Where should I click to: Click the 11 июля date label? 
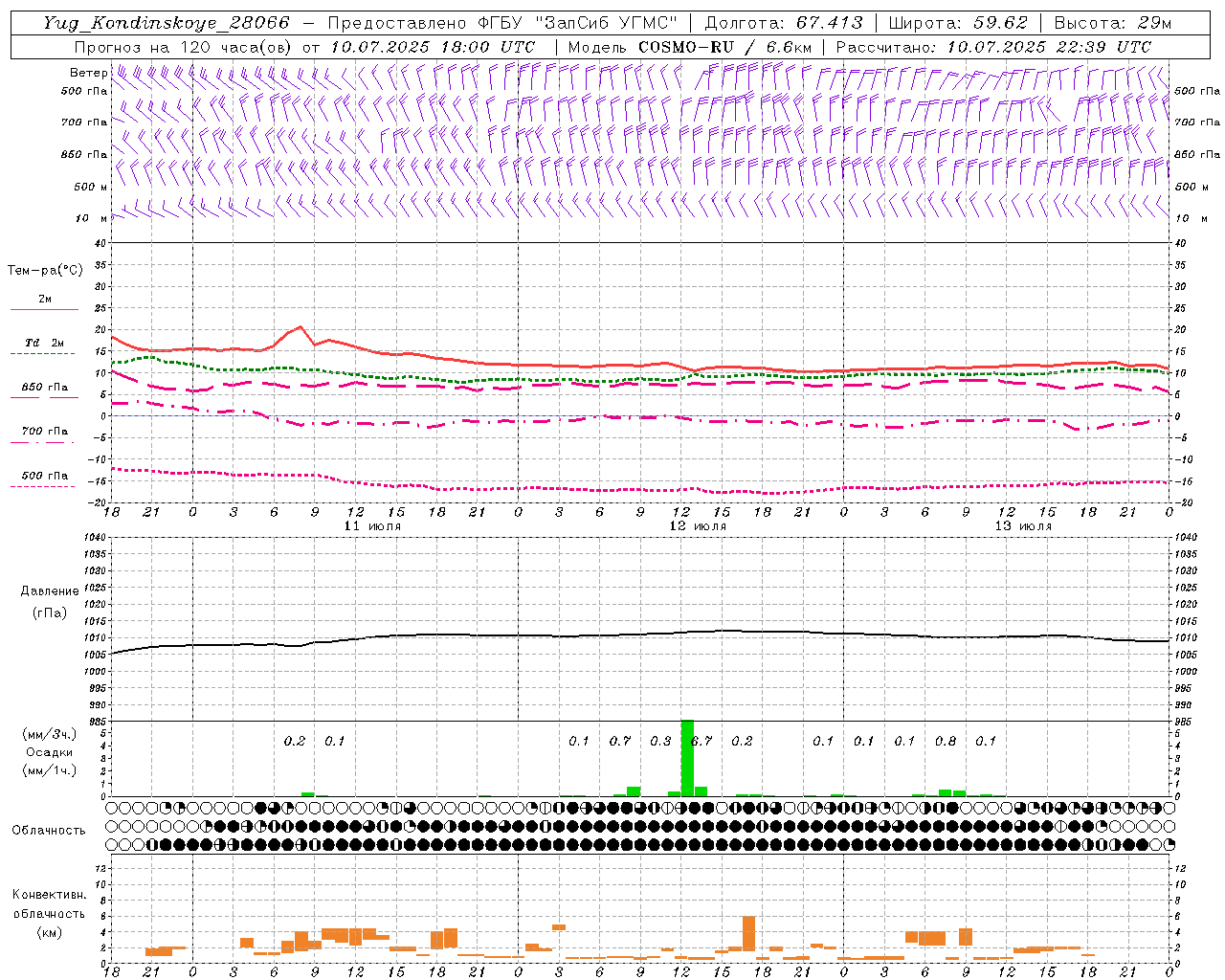373,526
